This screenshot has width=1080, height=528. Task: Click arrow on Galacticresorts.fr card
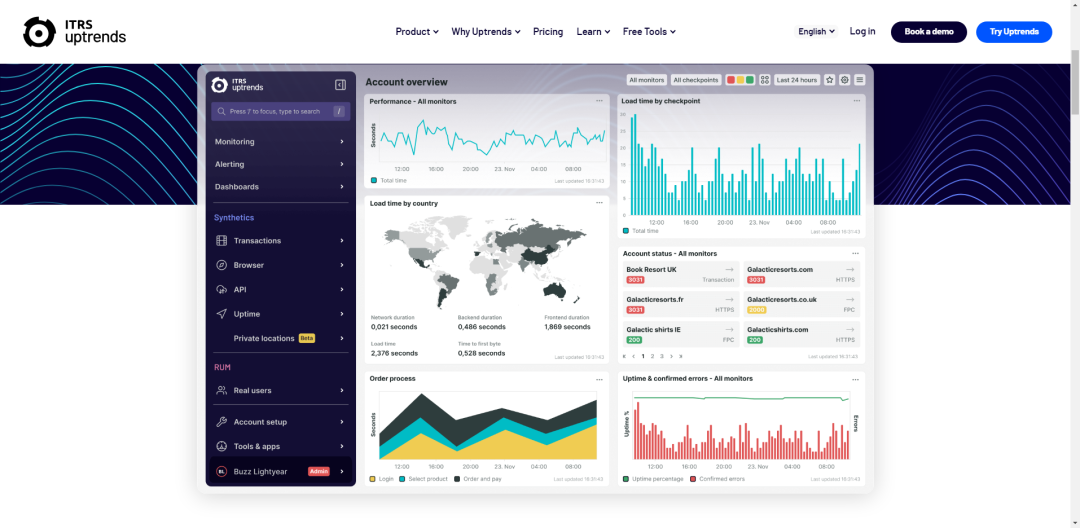pos(729,300)
